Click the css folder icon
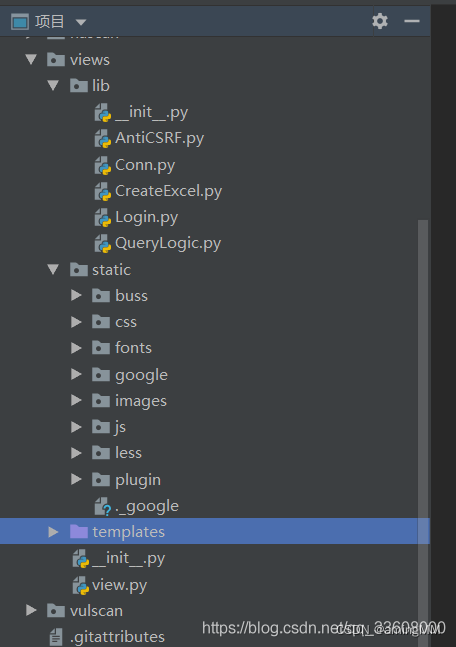 (101, 322)
